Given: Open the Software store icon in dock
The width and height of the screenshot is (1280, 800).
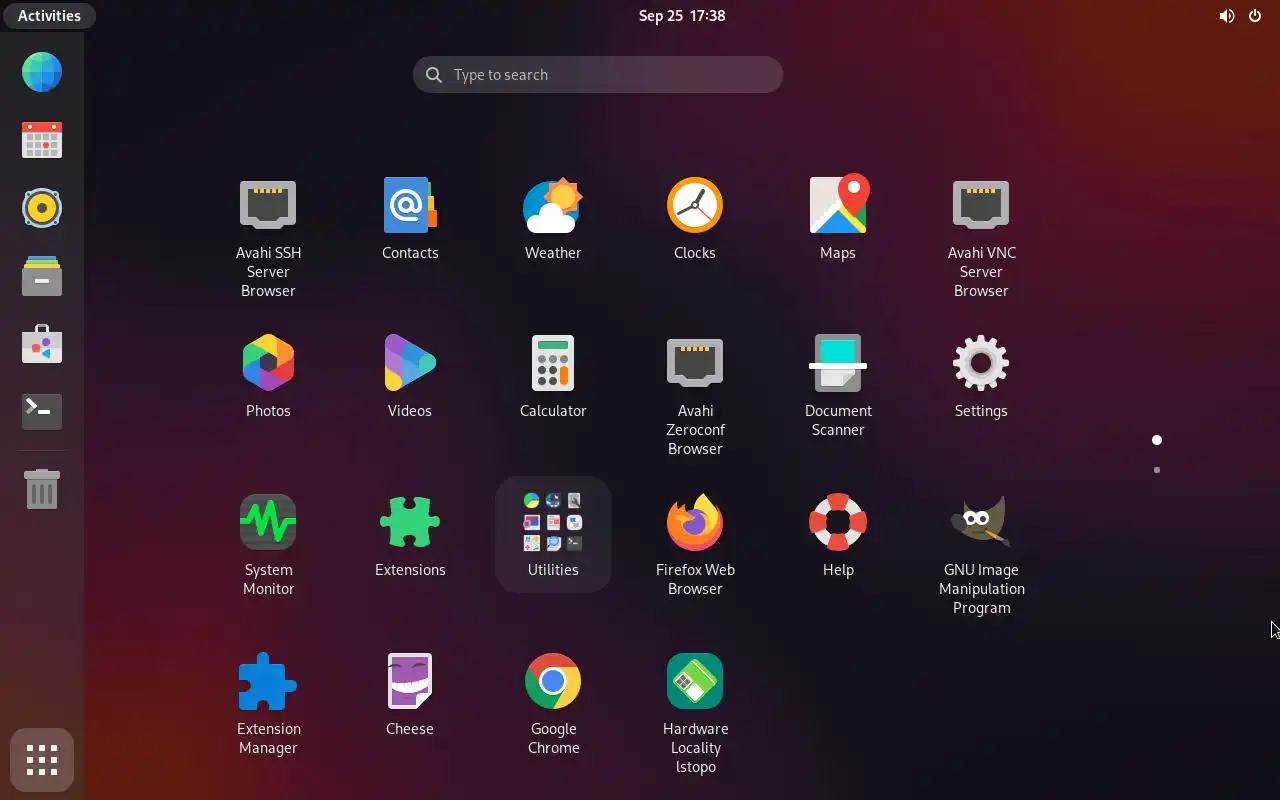Looking at the screenshot, I should (x=42, y=344).
